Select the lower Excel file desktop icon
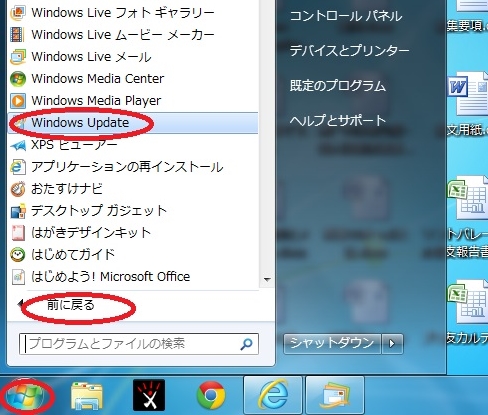Viewport: 488px width, 415px height. pyautogui.click(x=468, y=302)
